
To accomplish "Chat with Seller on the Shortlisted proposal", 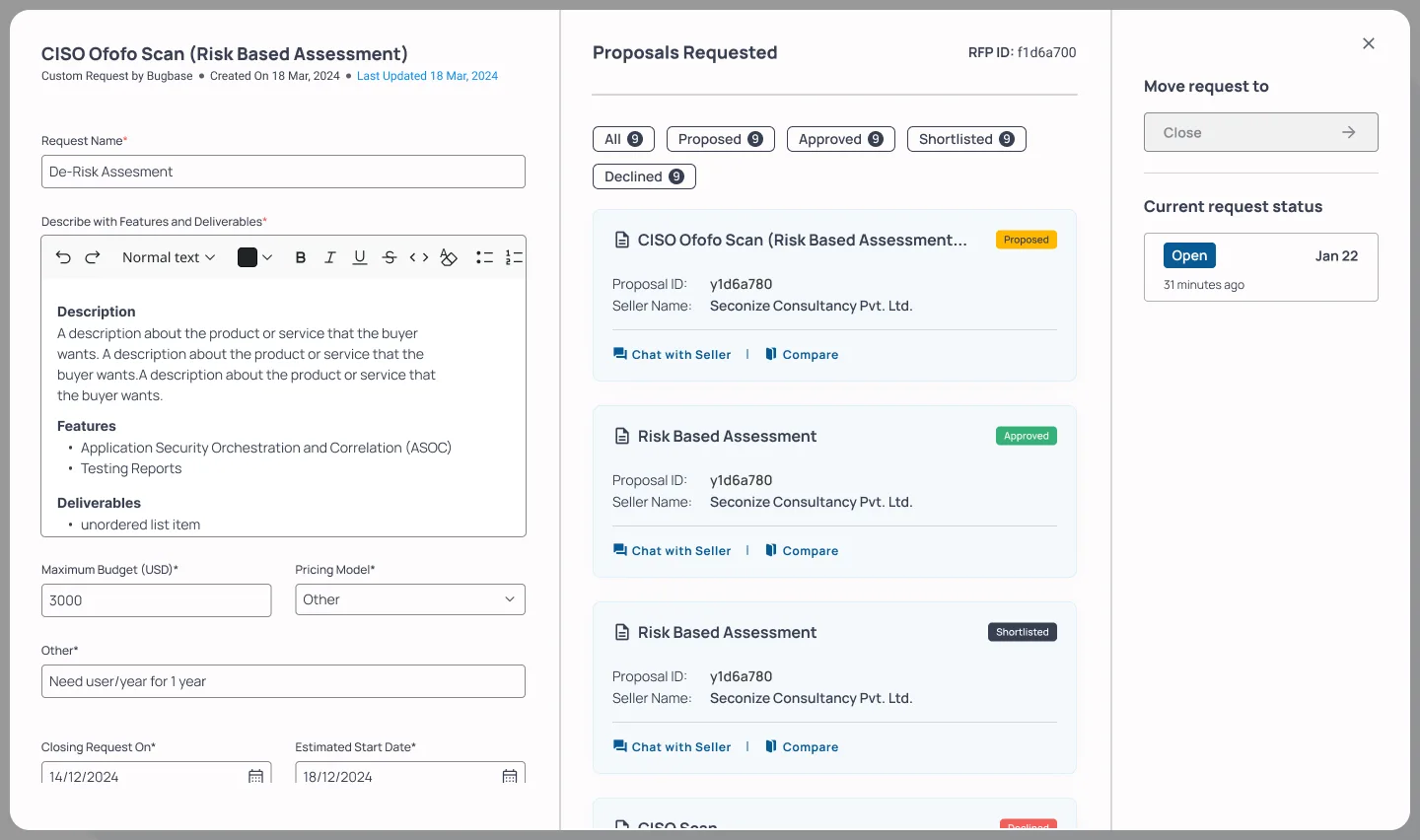I will [673, 747].
